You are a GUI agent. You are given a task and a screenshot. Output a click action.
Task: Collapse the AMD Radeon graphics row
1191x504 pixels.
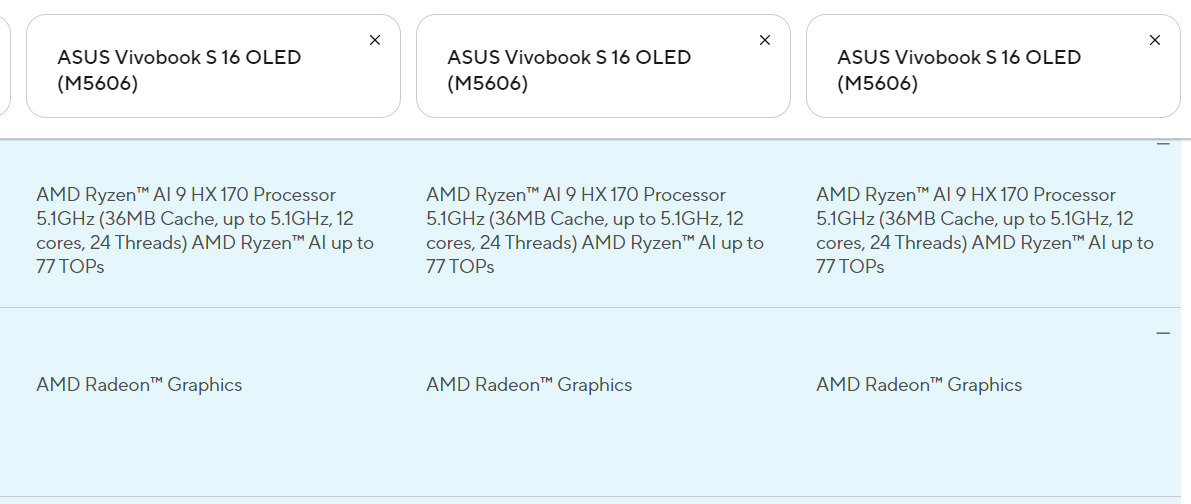1163,333
